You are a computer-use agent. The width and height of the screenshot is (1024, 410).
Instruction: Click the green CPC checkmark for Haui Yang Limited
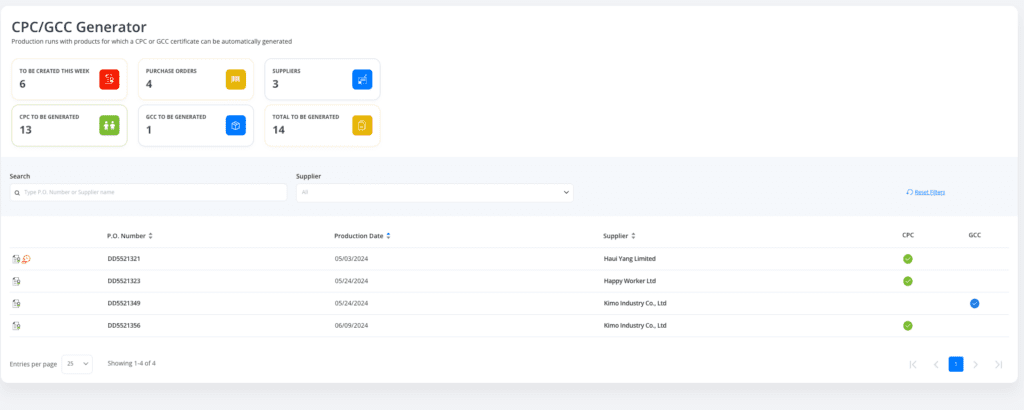coord(908,259)
